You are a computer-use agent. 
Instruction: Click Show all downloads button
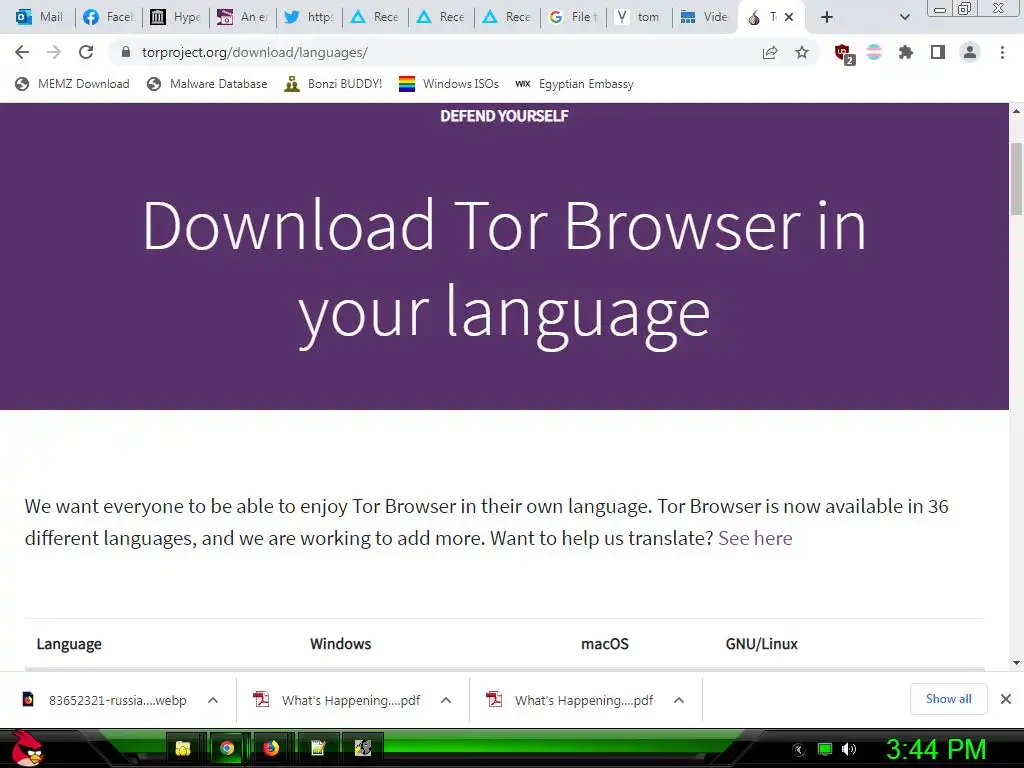[x=948, y=699]
